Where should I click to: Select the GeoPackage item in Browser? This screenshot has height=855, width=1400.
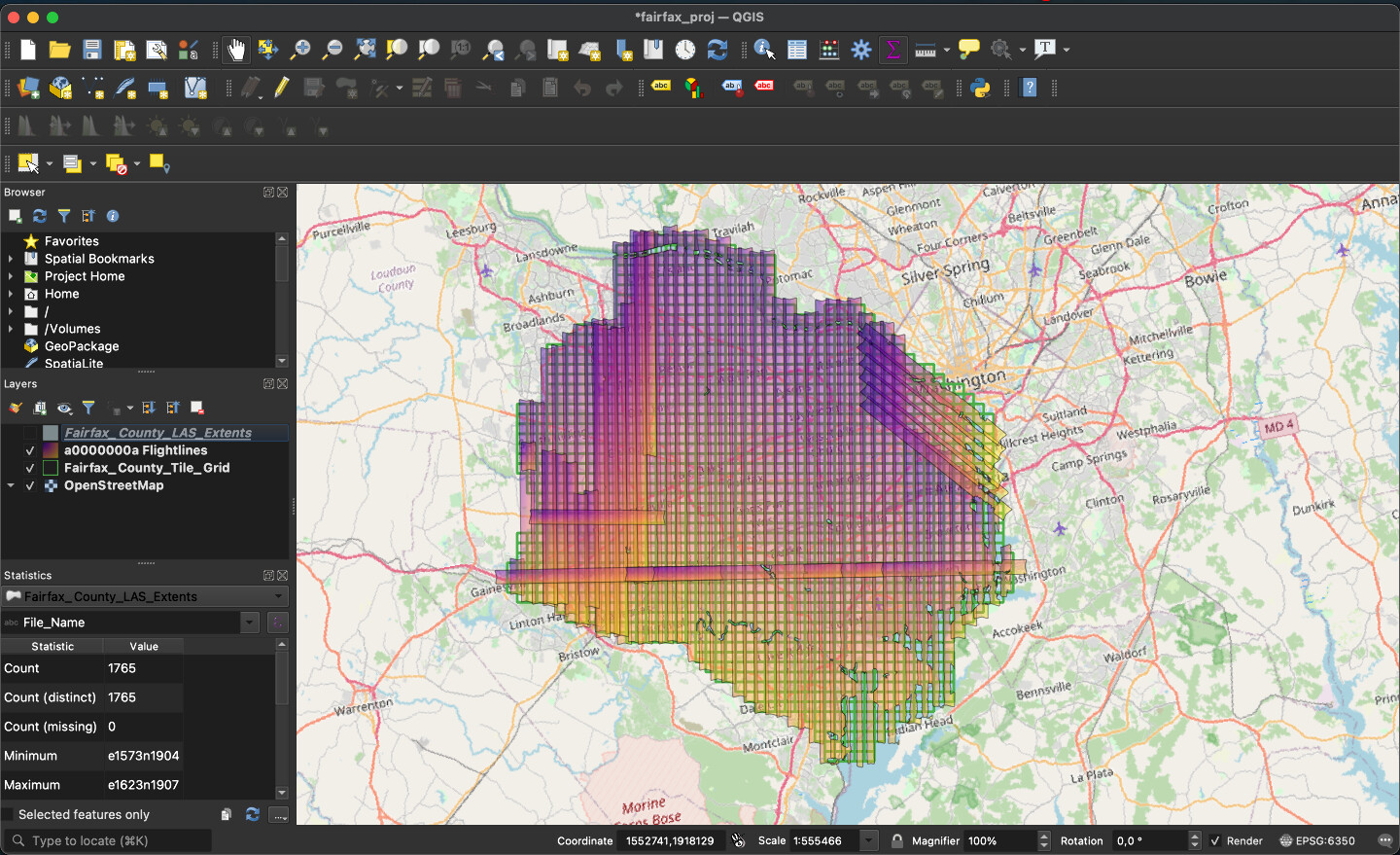[x=82, y=346]
